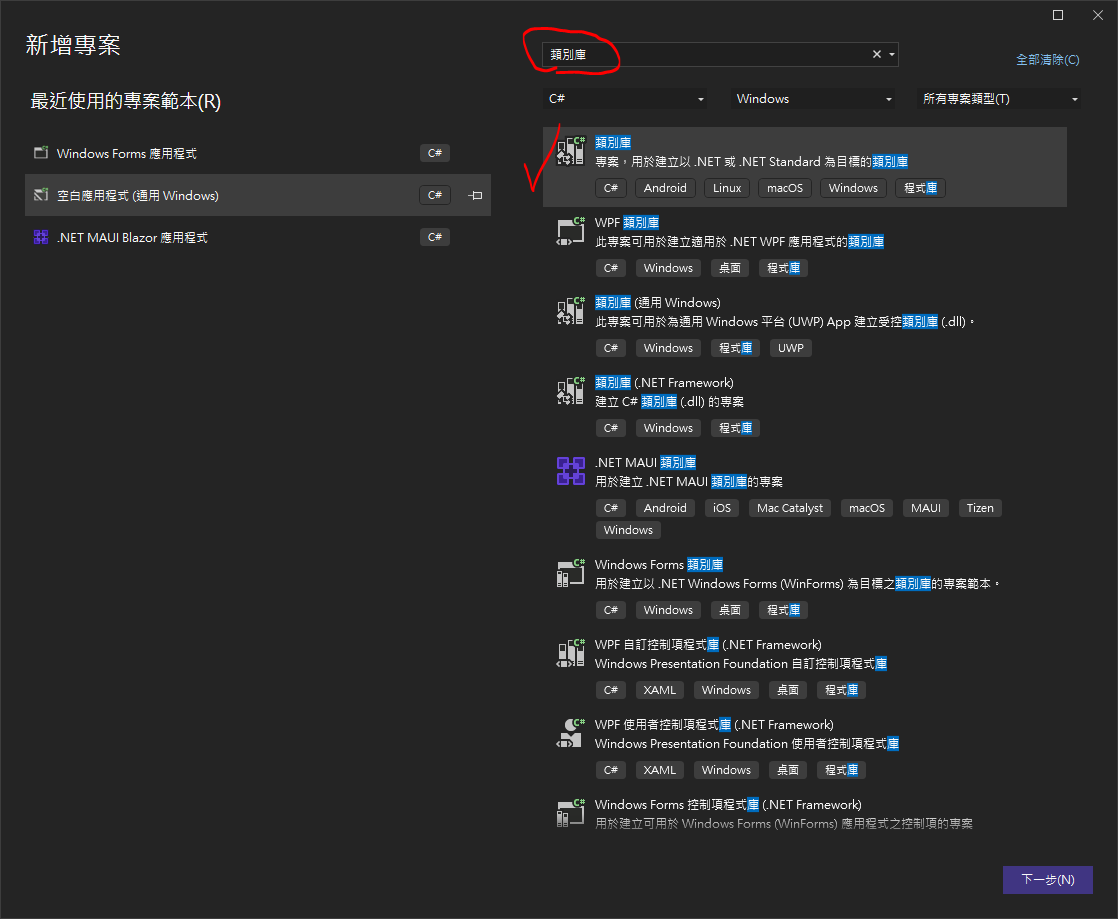Click C# badge beside .NET MAUI Blazor 應用程式

[434, 237]
